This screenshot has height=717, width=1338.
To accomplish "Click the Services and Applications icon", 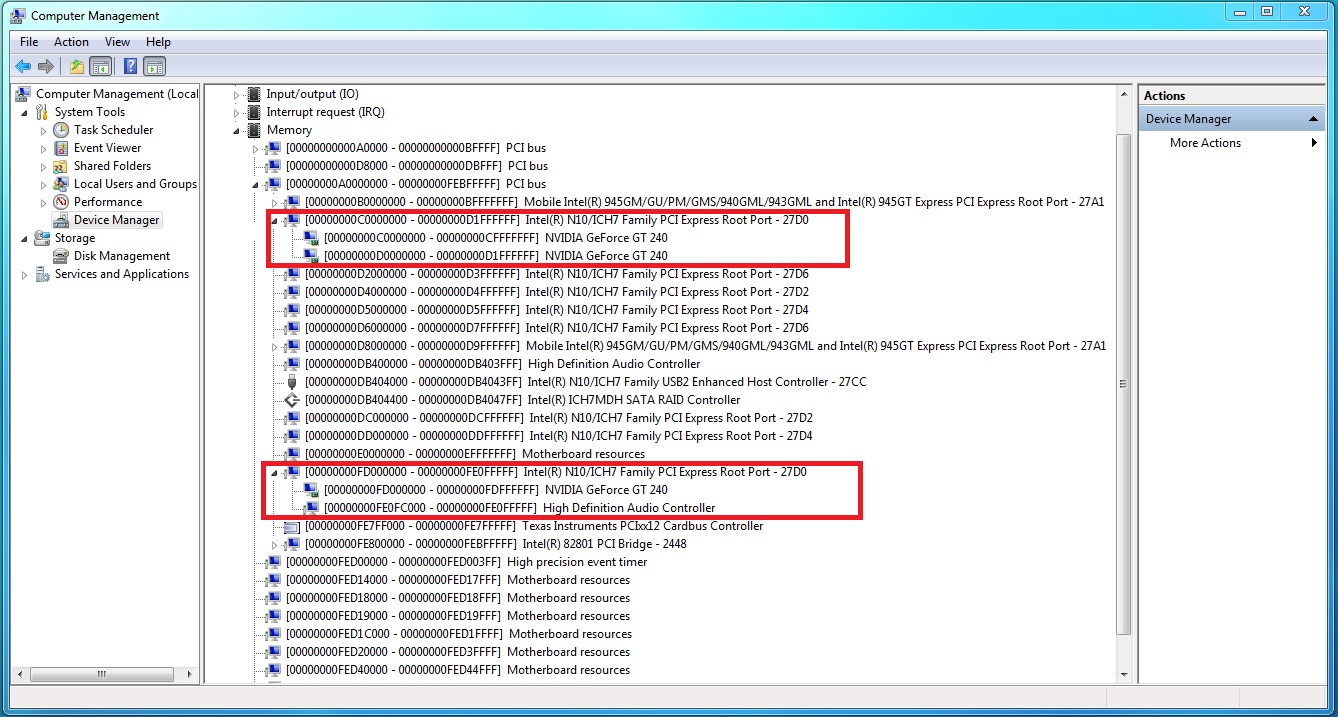I will tap(42, 274).
